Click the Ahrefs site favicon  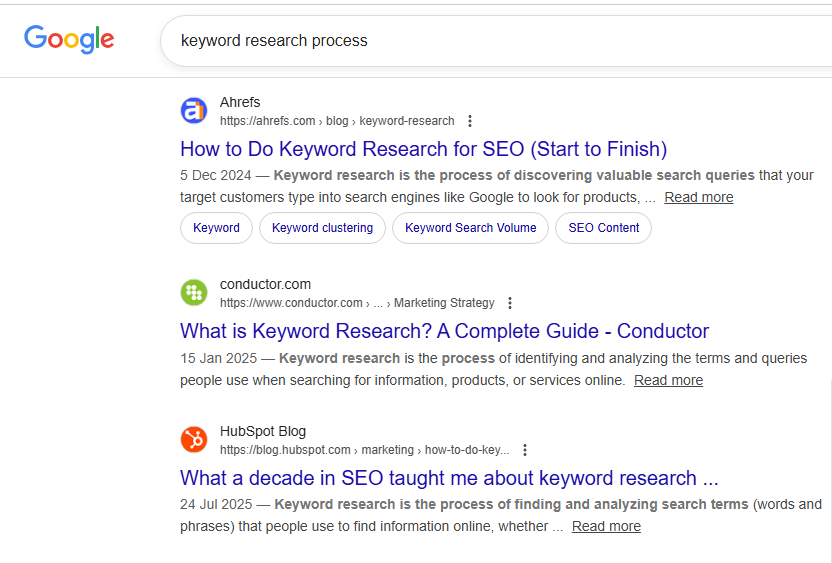coord(194,111)
